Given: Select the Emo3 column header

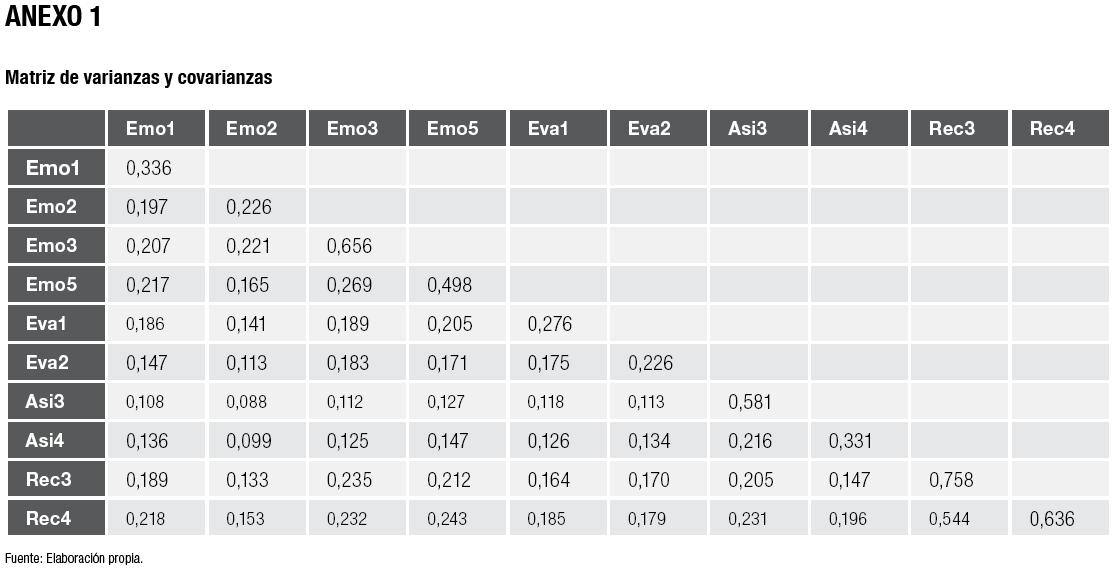Looking at the screenshot, I should (352, 128).
